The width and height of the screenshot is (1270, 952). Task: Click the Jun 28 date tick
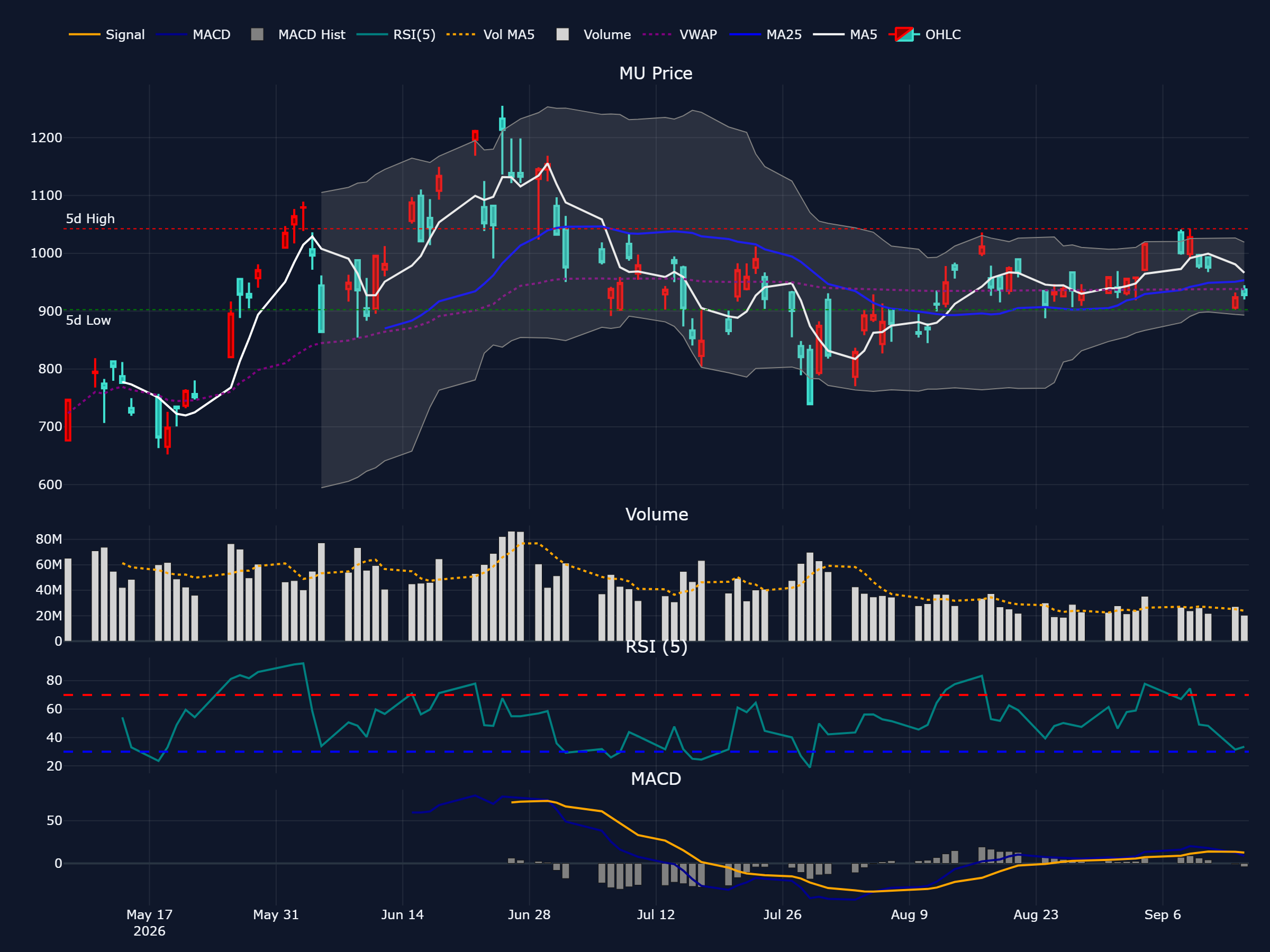(x=529, y=914)
